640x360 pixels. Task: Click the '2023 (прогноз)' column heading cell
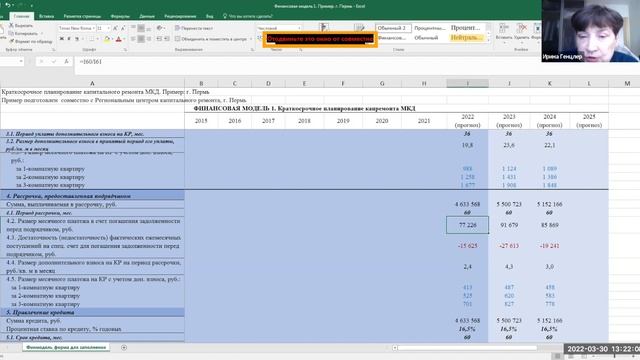tap(509, 121)
